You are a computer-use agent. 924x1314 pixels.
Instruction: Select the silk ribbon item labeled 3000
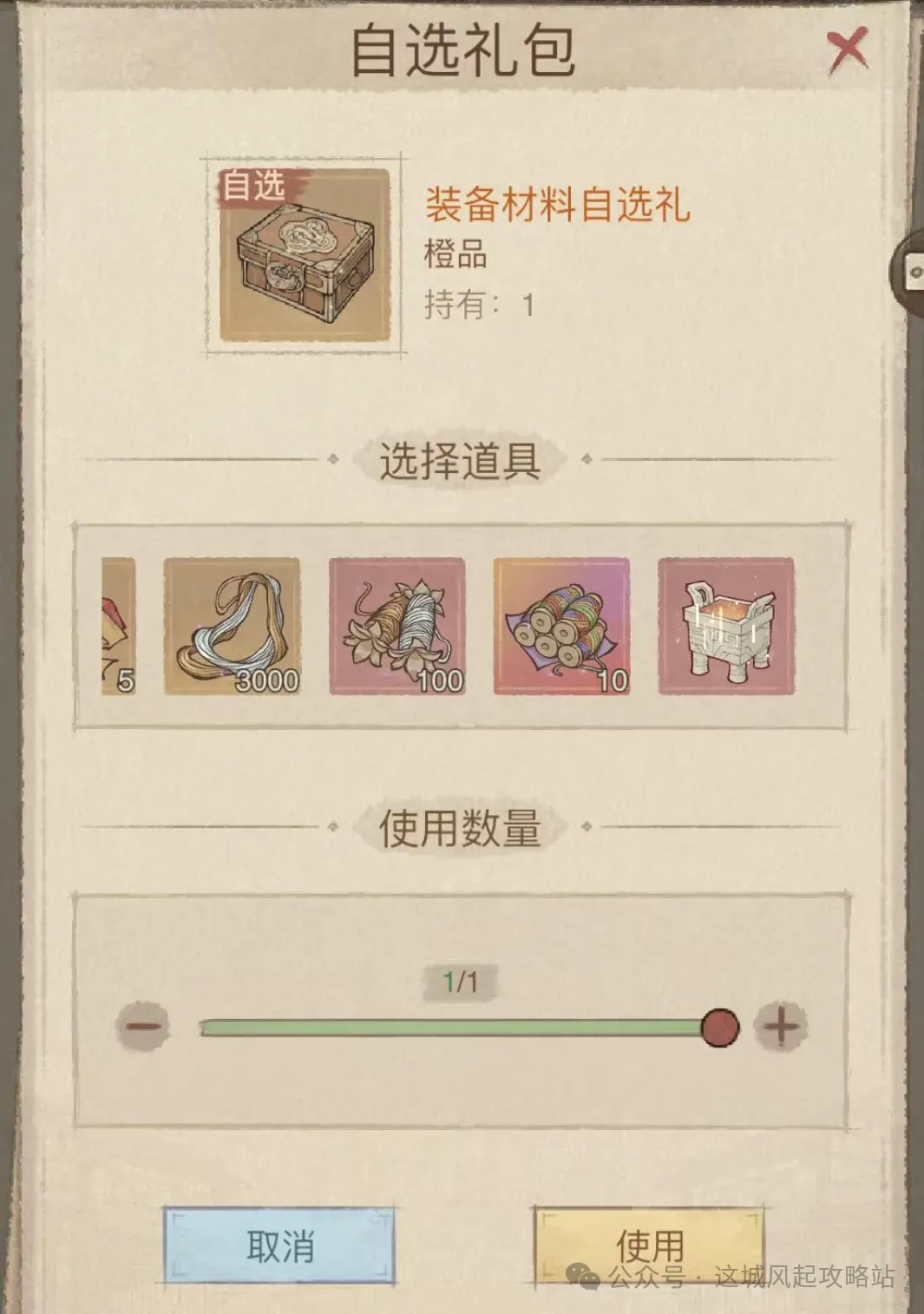tap(233, 626)
